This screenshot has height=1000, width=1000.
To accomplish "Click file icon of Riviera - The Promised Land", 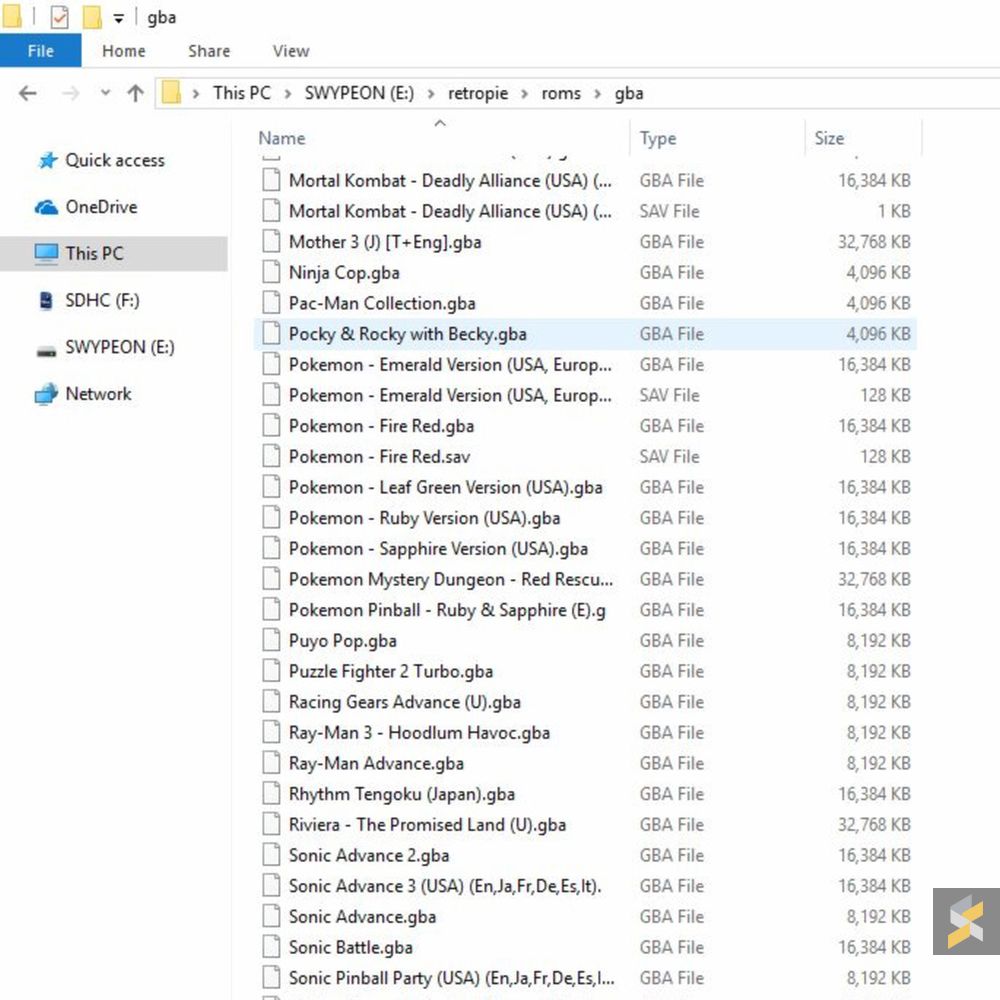I will (x=271, y=823).
